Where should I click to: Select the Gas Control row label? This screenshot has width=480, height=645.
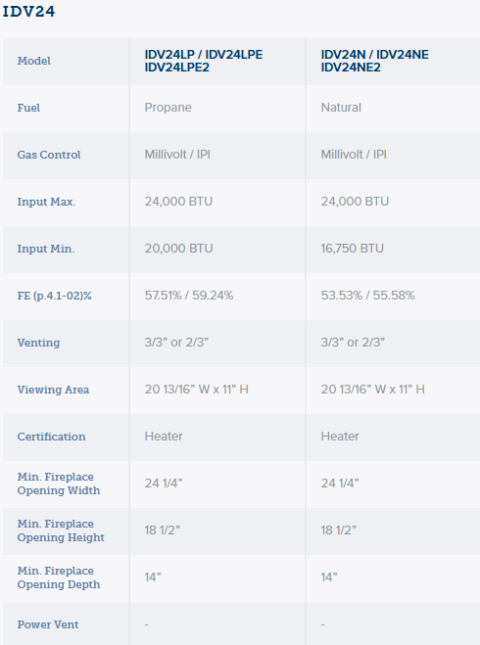(x=49, y=155)
